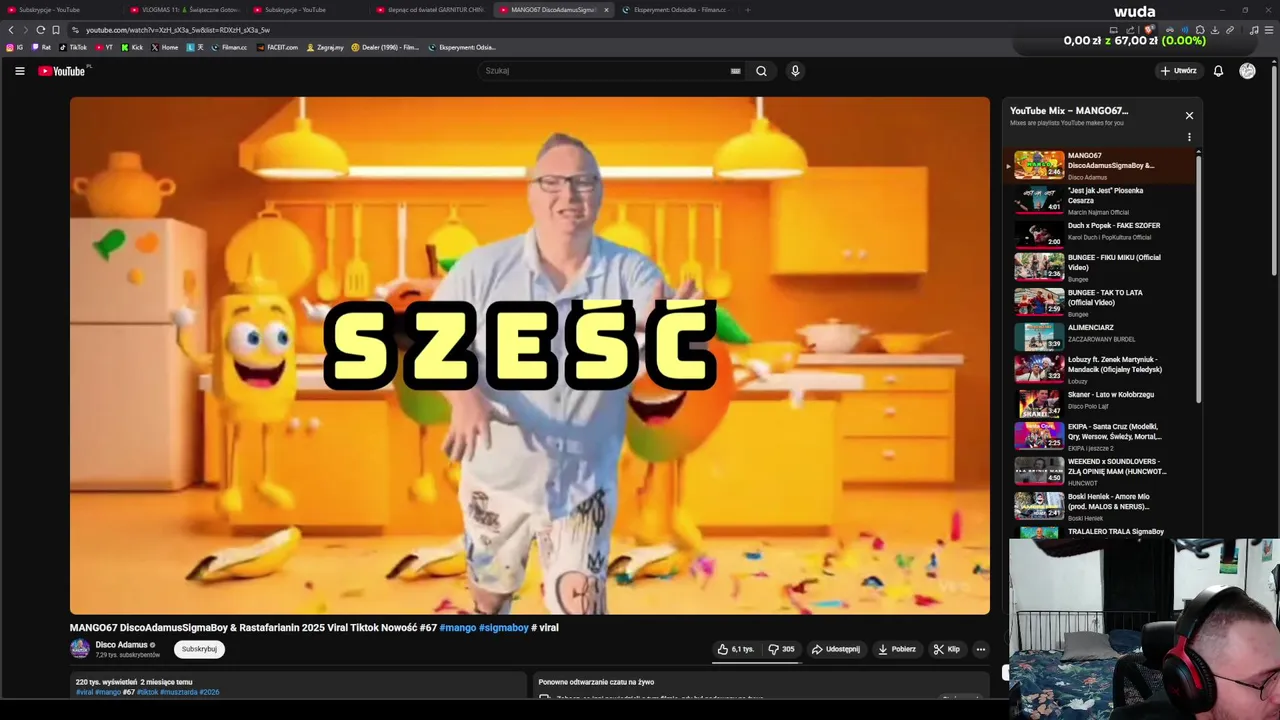Play Skaner - Lato w Kołobrzegu

pyautogui.click(x=1100, y=402)
